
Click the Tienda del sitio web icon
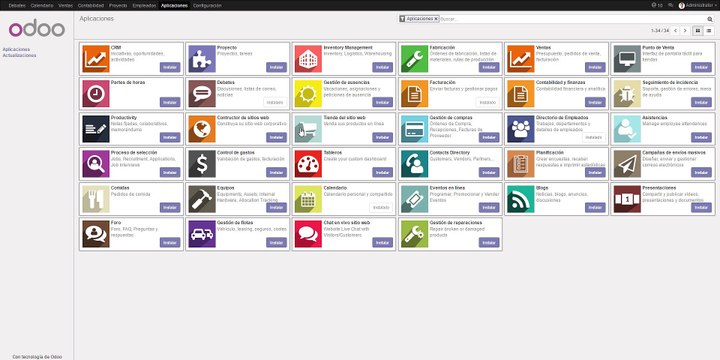(308, 129)
